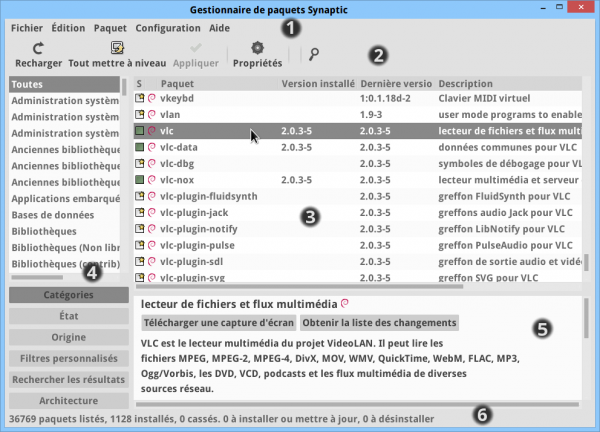The width and height of the screenshot is (600, 432).
Task: Open the Aide menu
Action: click(x=219, y=28)
